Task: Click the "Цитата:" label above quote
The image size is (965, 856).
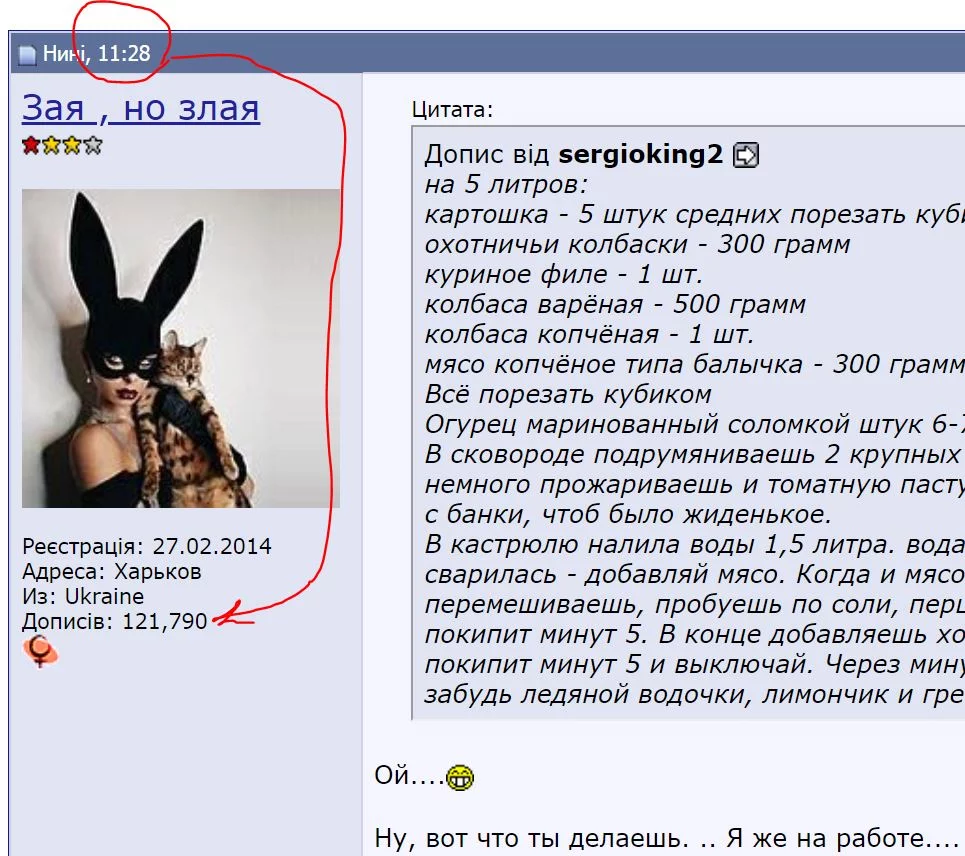Action: 452,110
